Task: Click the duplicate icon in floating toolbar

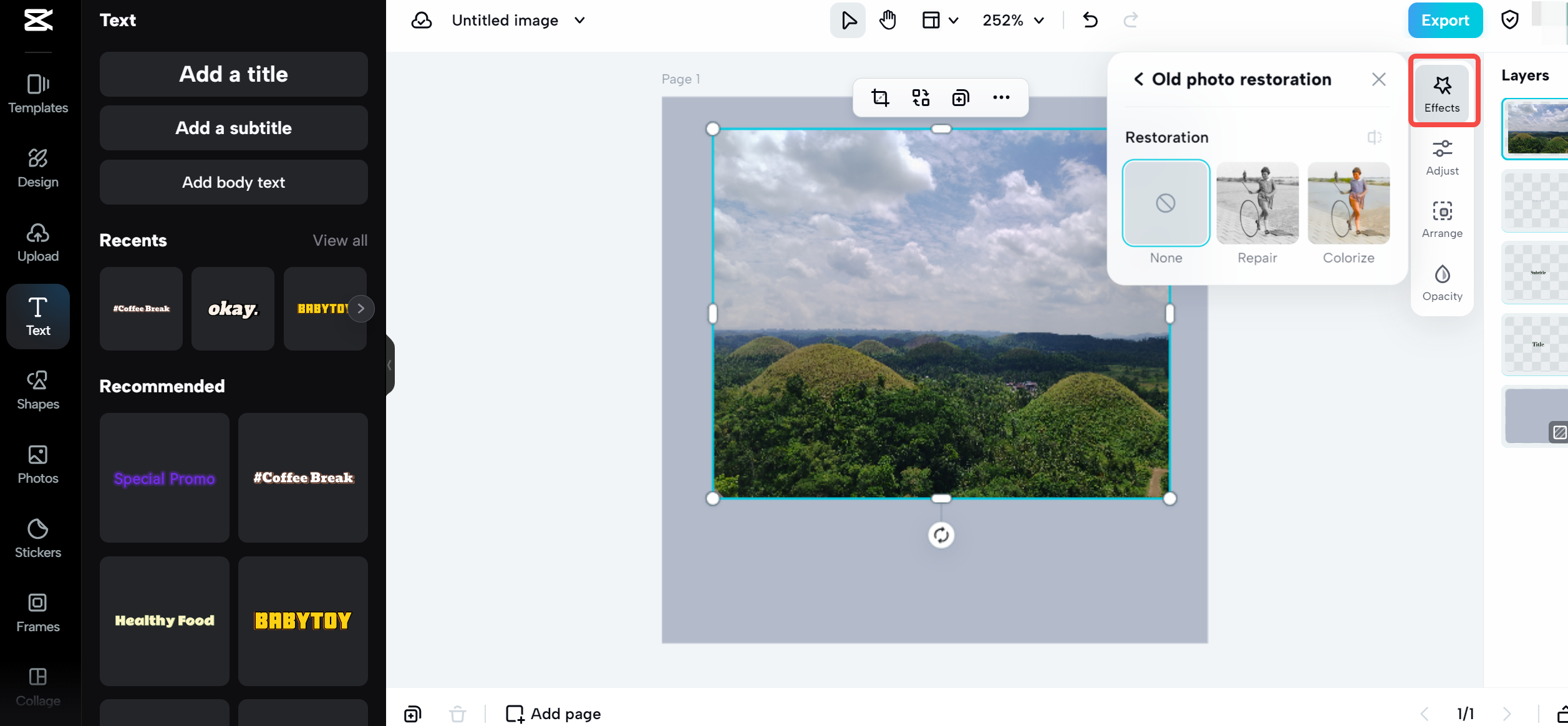Action: [961, 98]
